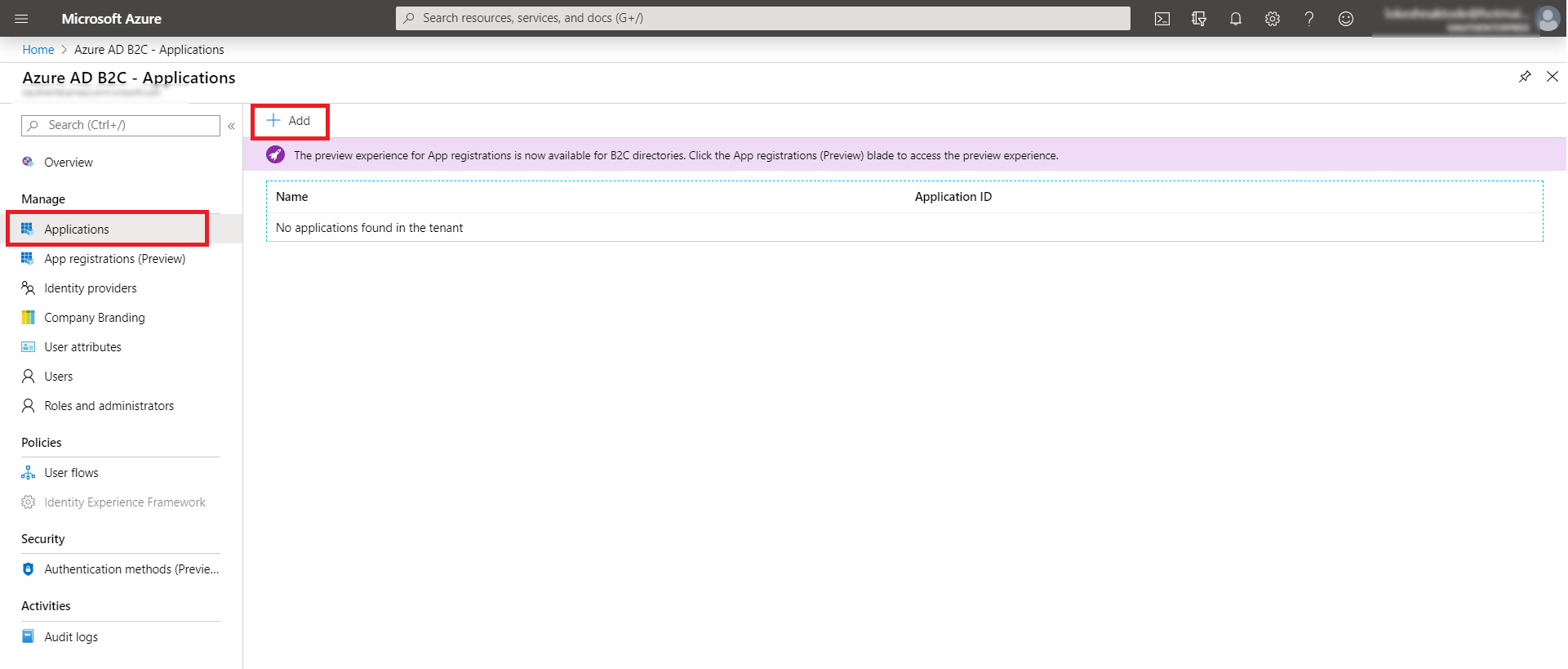Image resolution: width=1568 pixels, height=669 pixels.
Task: Click 'No applications found in the tenant'
Action: 369,228
